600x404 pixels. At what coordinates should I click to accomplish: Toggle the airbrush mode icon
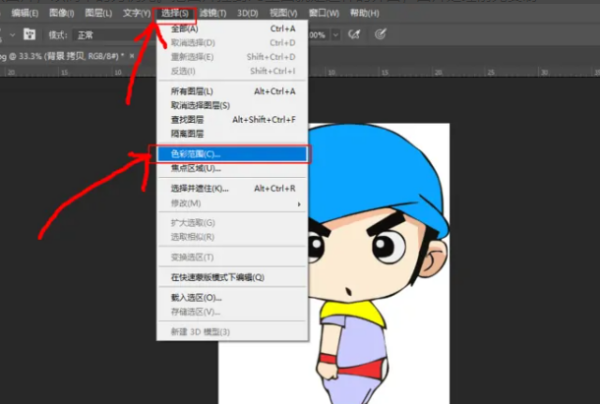[354, 34]
